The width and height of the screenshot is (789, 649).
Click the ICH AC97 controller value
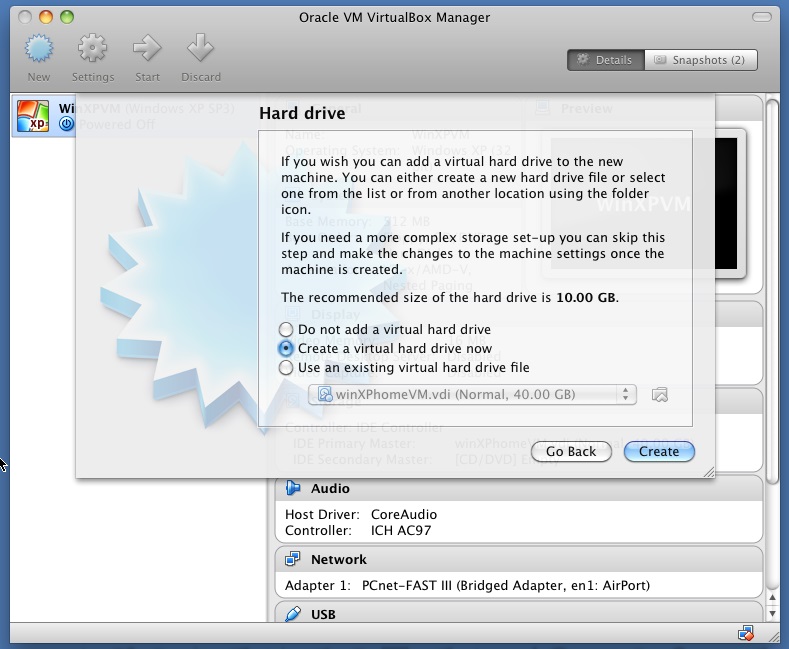tap(401, 530)
